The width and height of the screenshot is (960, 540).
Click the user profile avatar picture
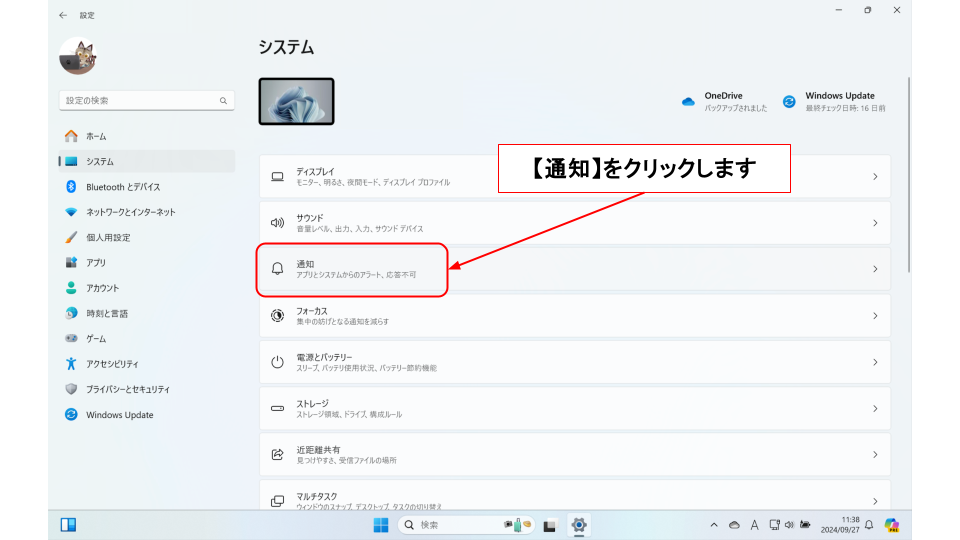77,57
